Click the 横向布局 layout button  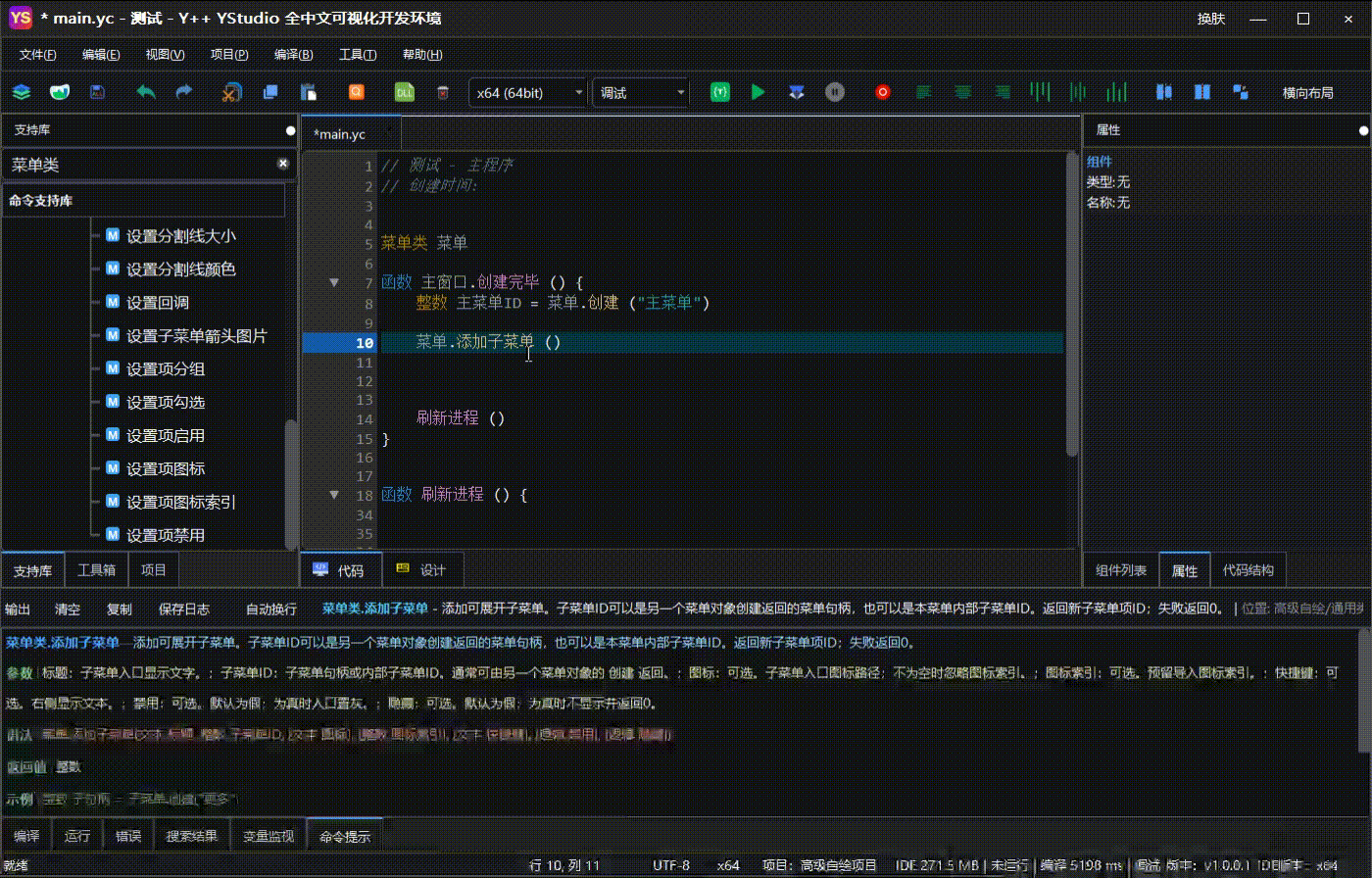(1308, 93)
